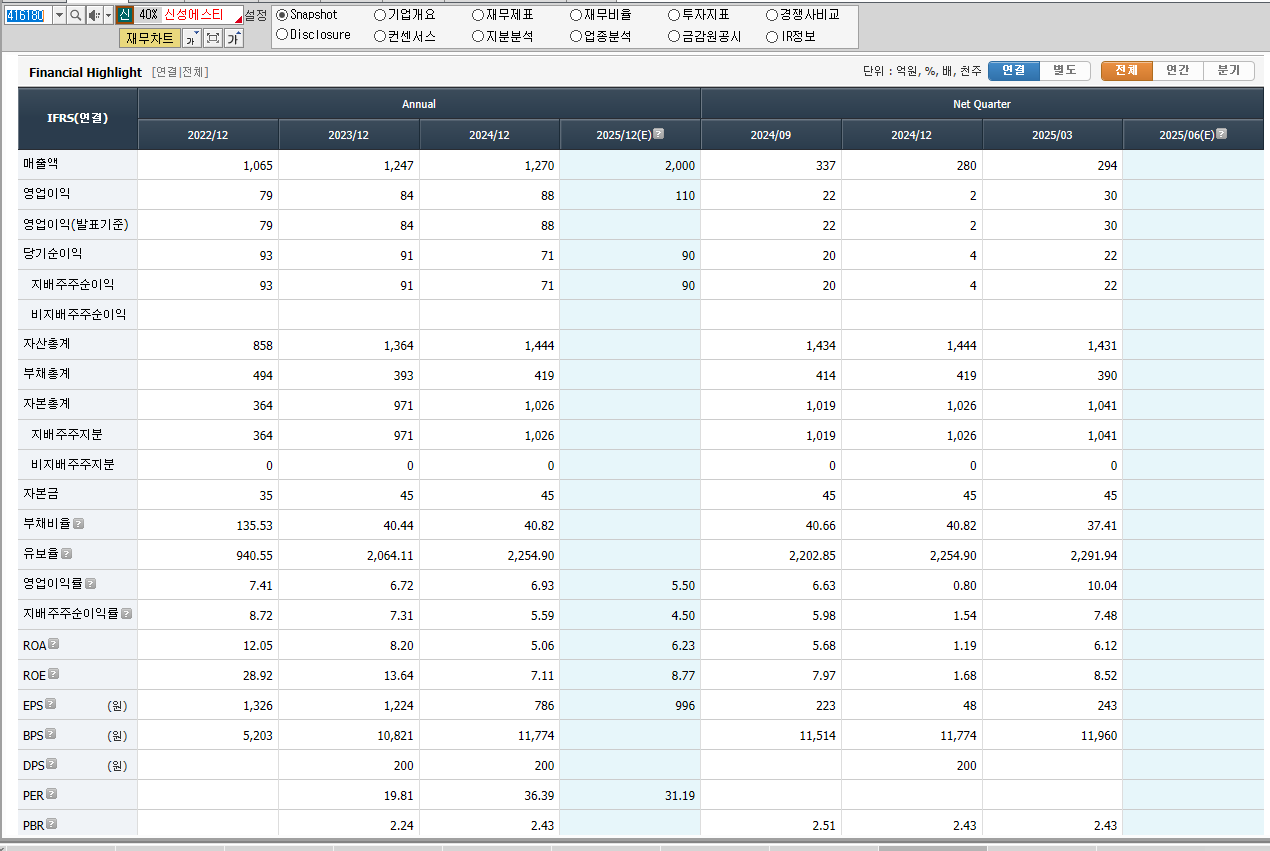Click help icon next to BPS
The image size is (1270, 851).
[50, 733]
